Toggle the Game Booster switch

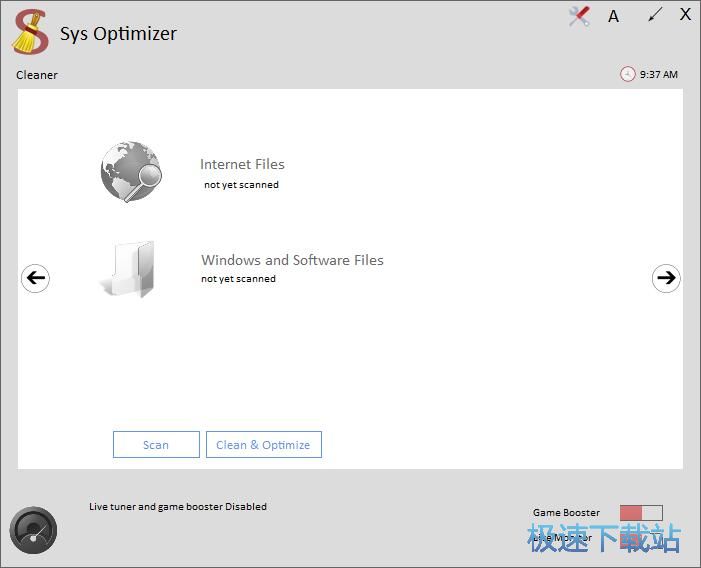(641, 513)
